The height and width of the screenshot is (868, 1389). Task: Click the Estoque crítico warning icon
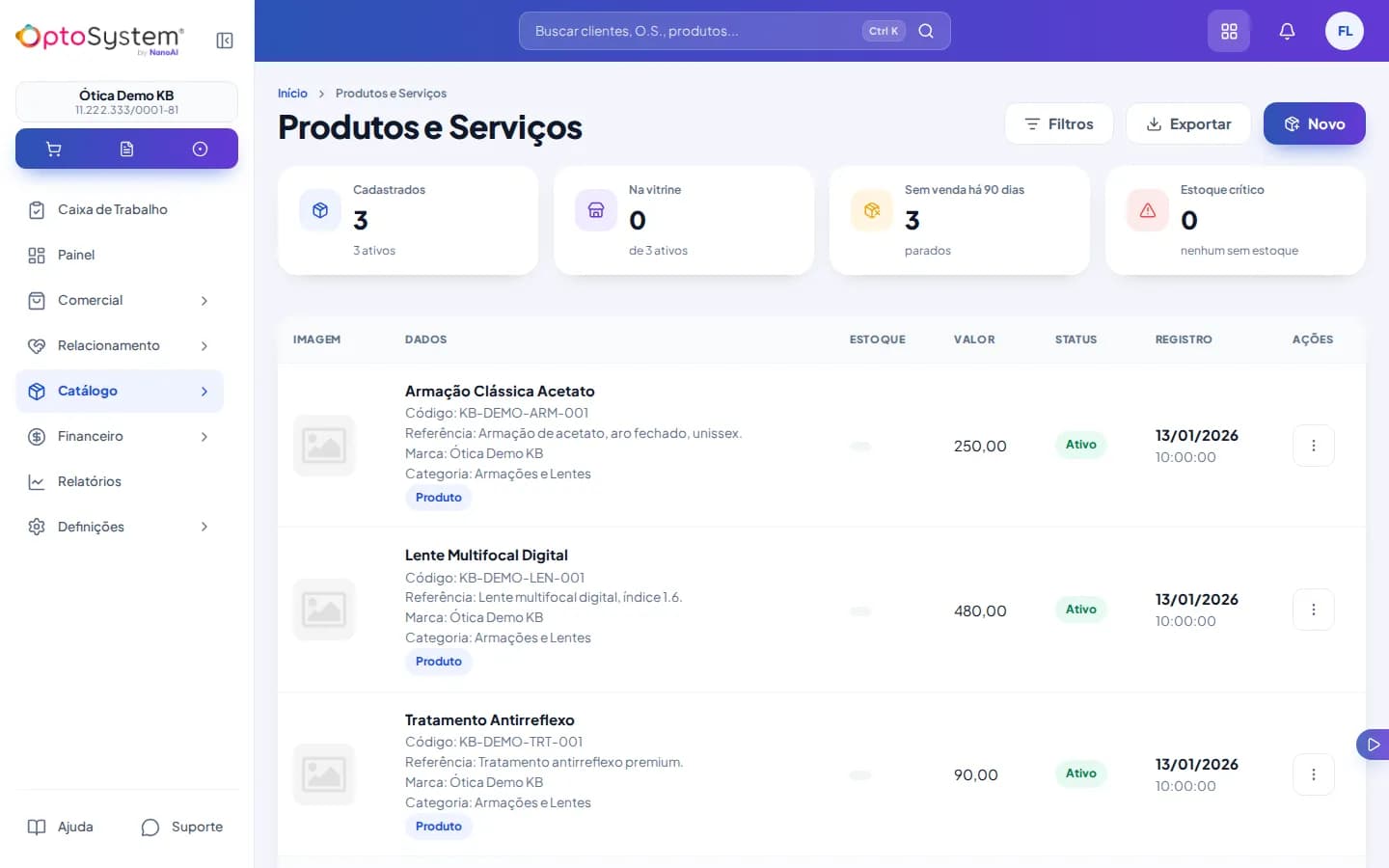(1148, 210)
